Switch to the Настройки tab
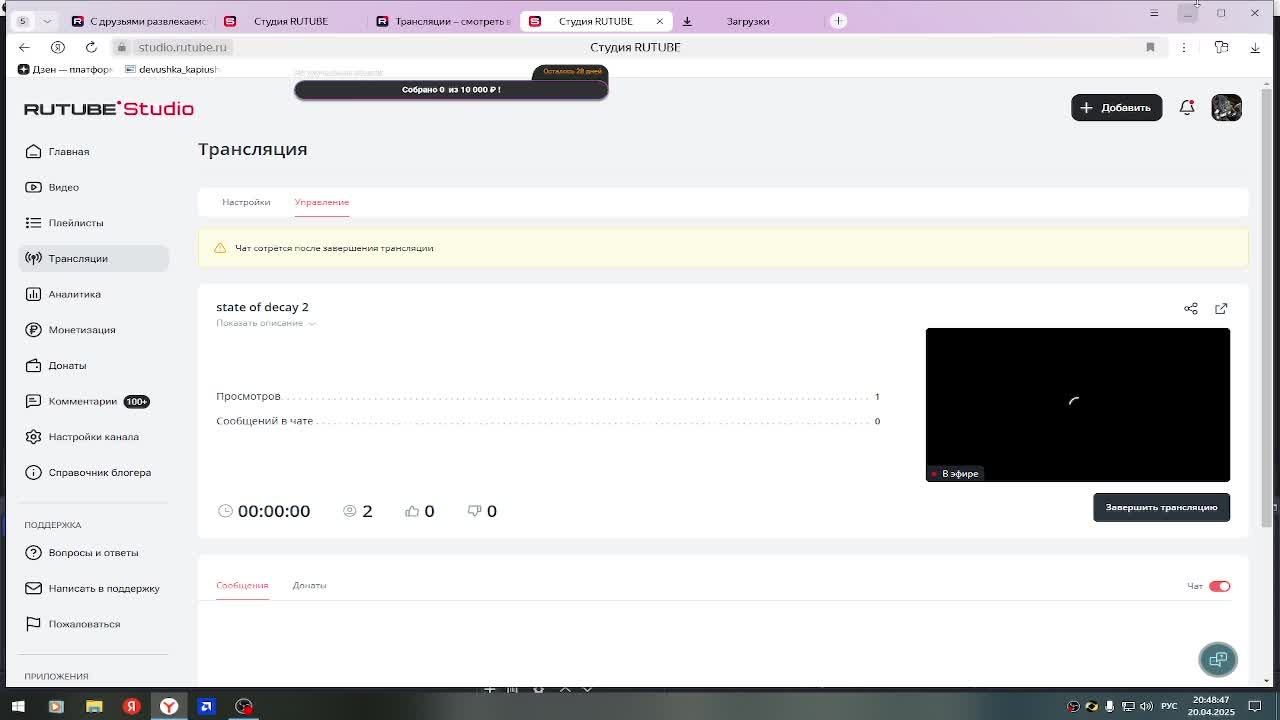Image resolution: width=1280 pixels, height=720 pixels. click(x=246, y=202)
